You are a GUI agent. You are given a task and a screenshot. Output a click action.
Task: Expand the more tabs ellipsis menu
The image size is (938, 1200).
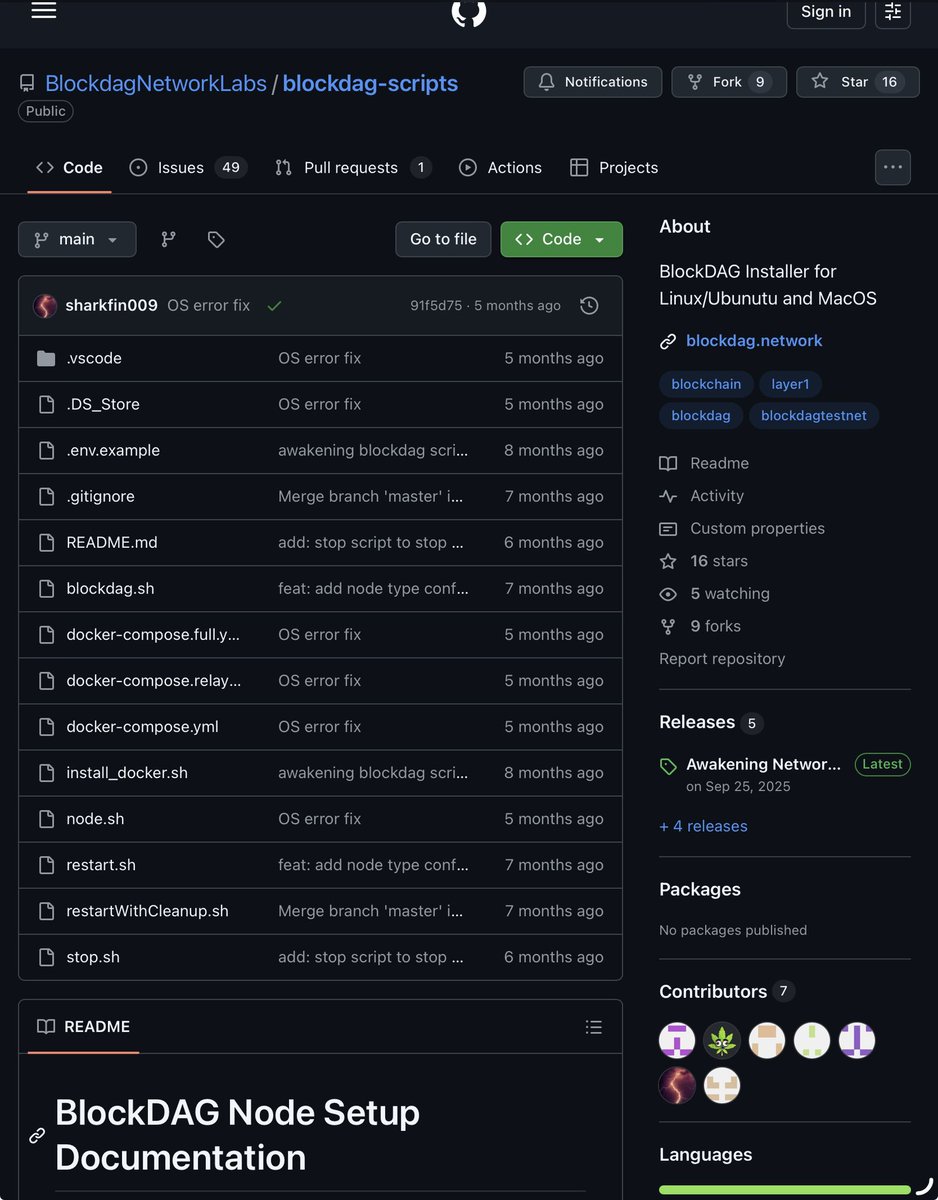[893, 168]
